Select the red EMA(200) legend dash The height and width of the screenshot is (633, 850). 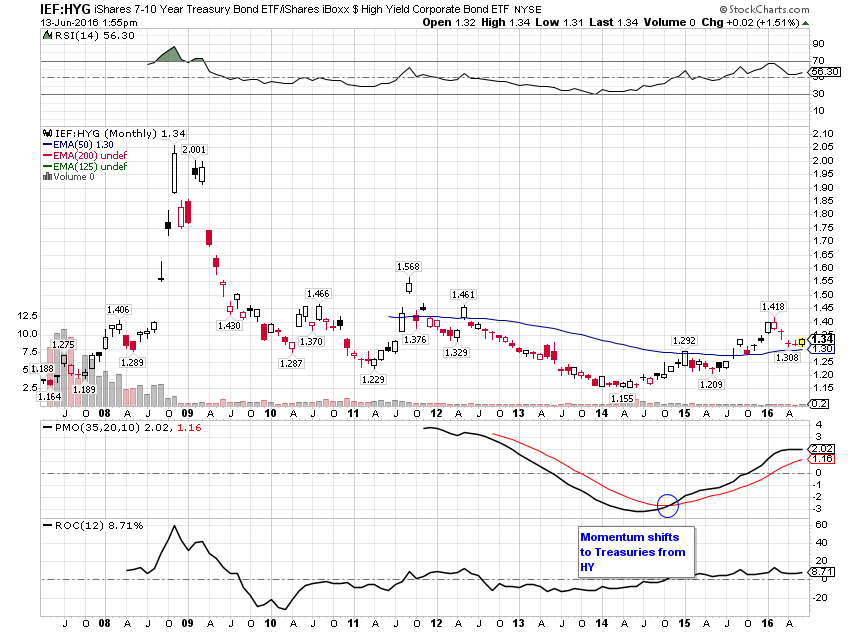47,156
